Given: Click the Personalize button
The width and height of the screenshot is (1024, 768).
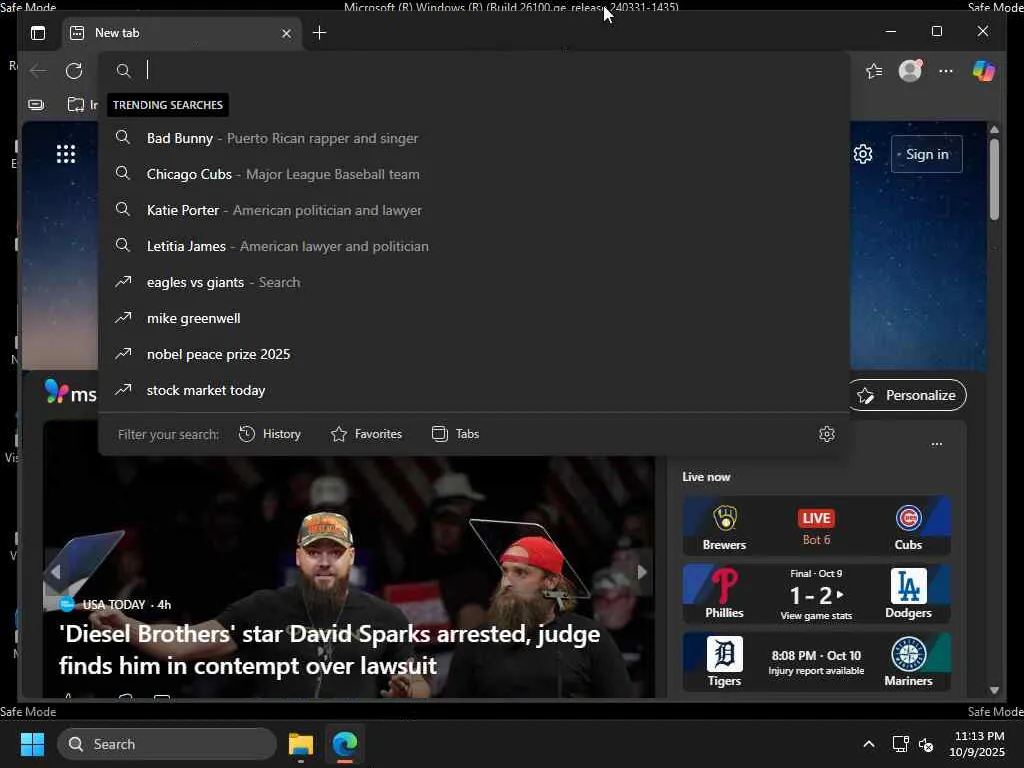Looking at the screenshot, I should [x=907, y=395].
